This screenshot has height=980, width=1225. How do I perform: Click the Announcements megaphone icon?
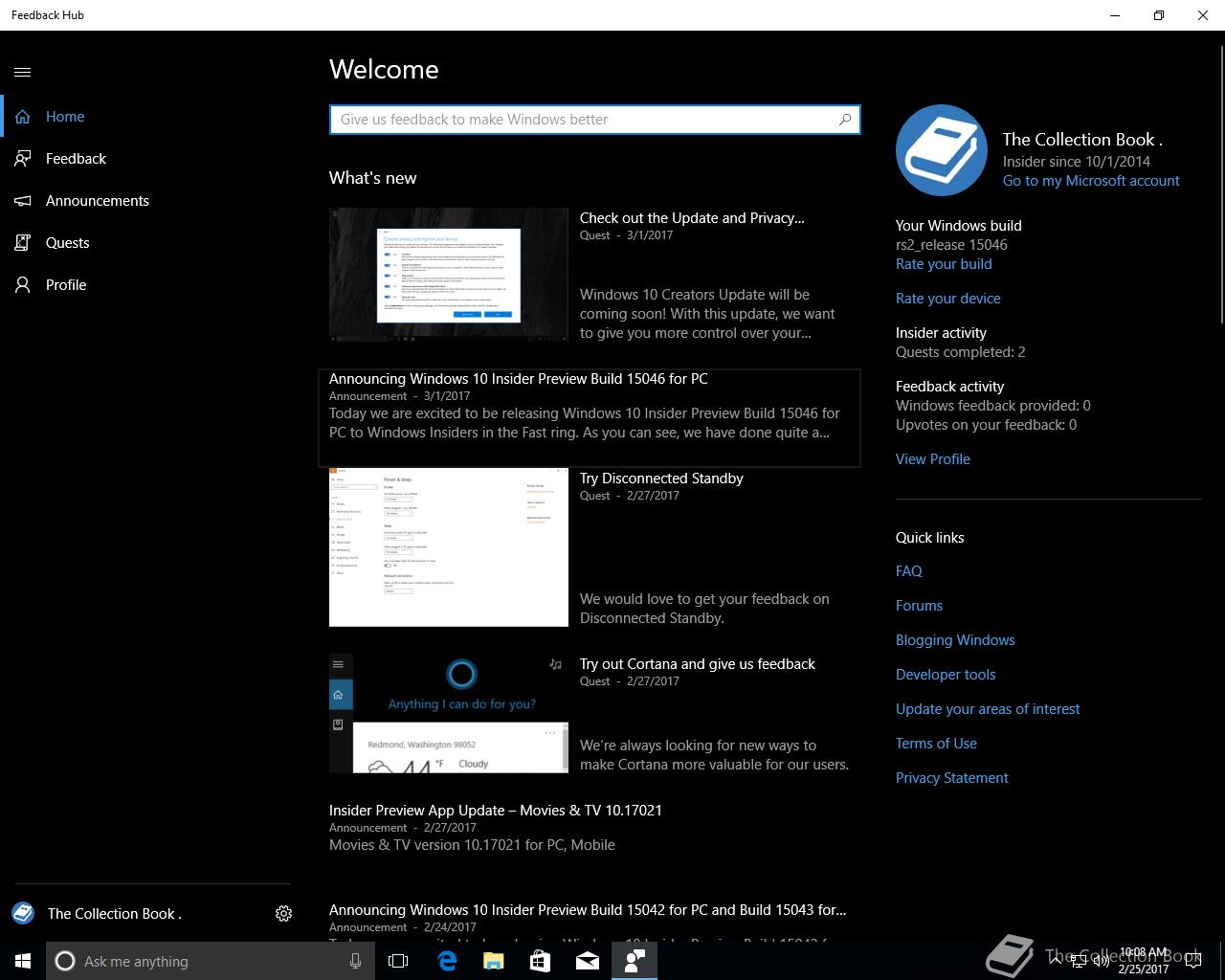[x=23, y=201]
